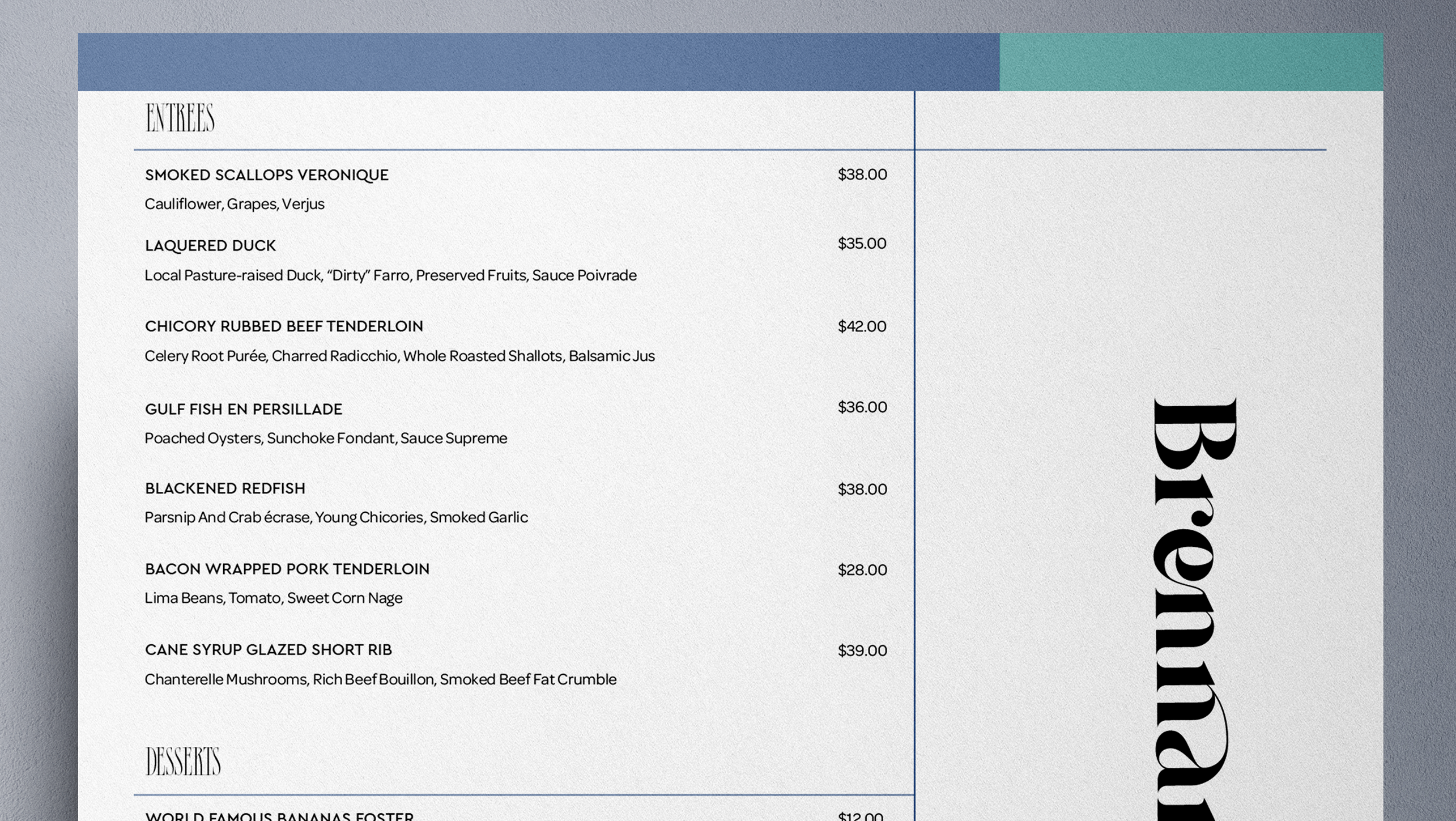Select the CANE SYRUP GLAZED SHORT RIB title

[269, 650]
